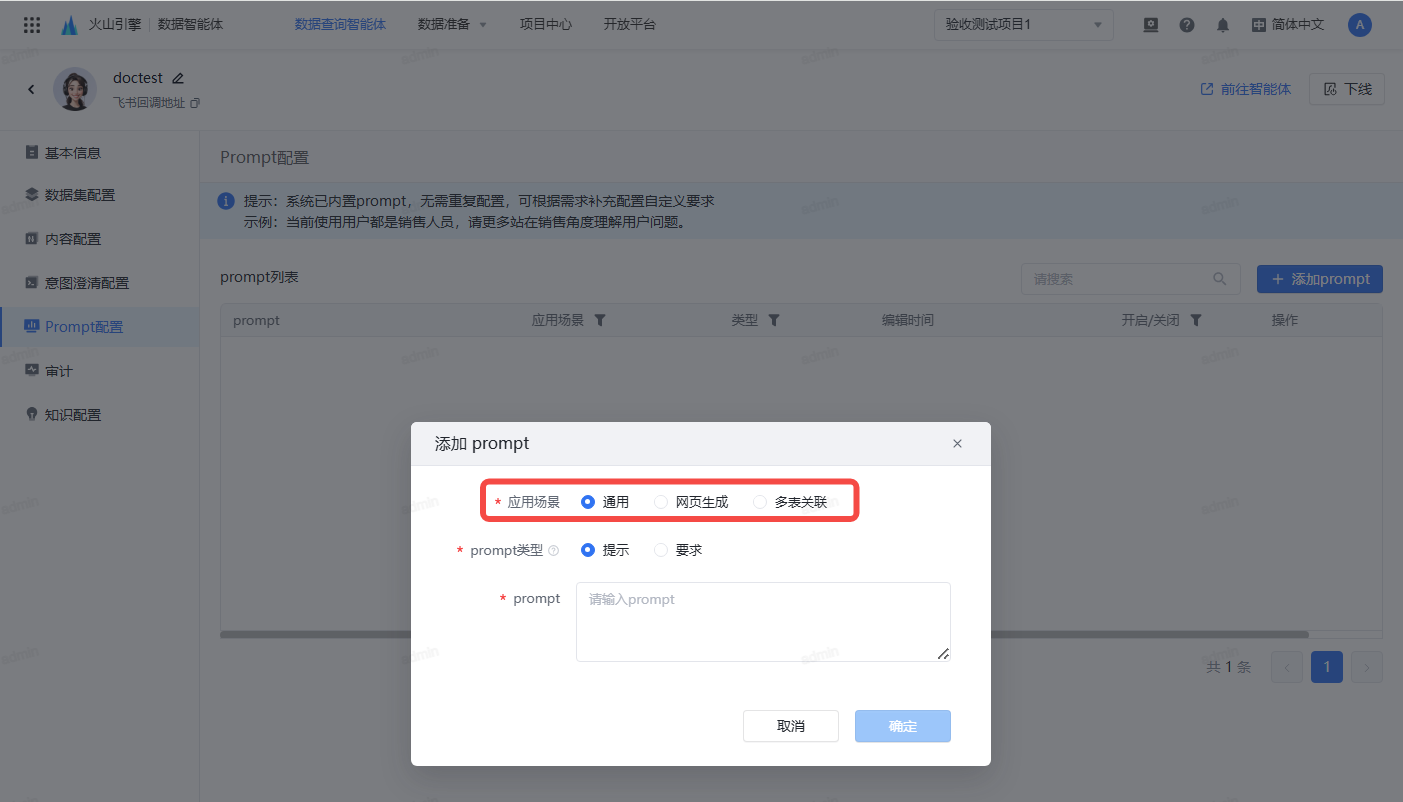The image size is (1403, 802).
Task: Click the Volcano Engine logo
Action: pos(69,25)
